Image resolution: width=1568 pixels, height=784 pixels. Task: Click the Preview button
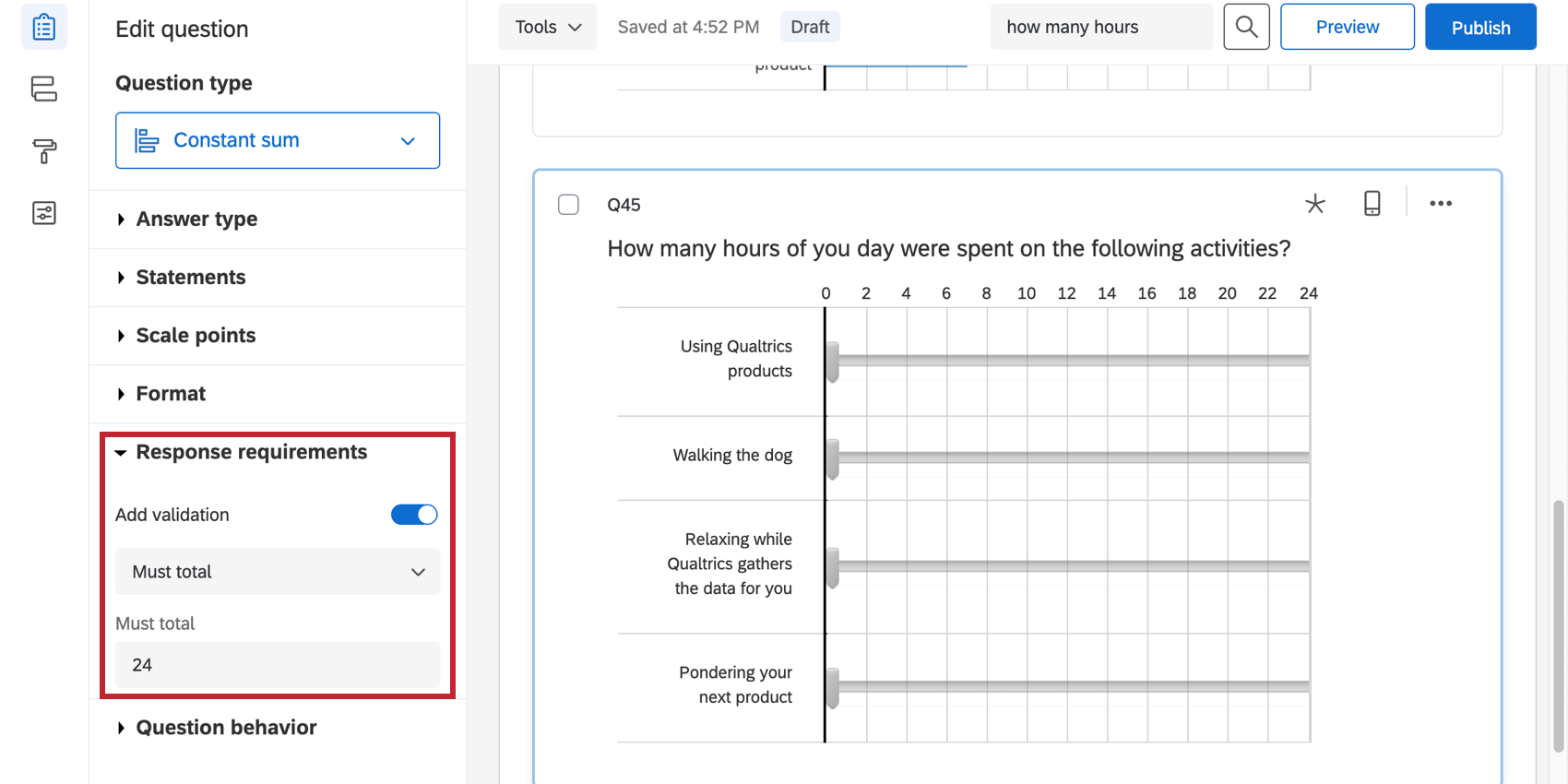[1347, 27]
